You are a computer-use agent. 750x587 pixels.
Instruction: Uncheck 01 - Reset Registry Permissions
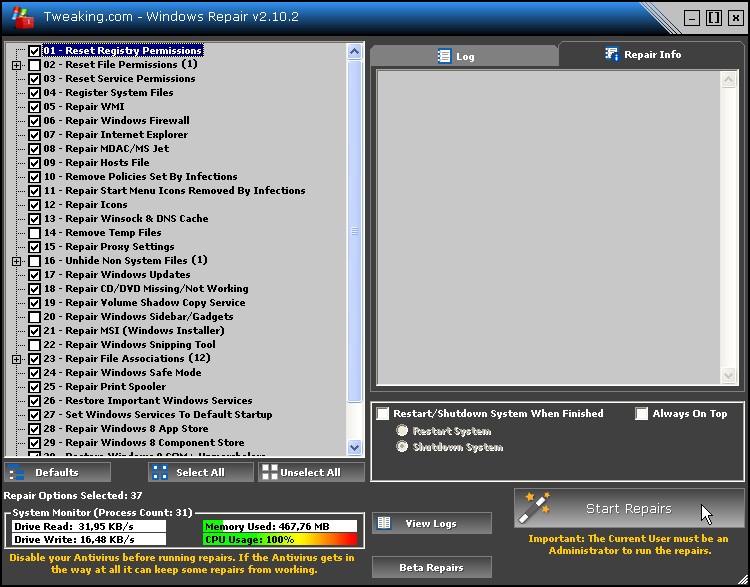point(34,51)
